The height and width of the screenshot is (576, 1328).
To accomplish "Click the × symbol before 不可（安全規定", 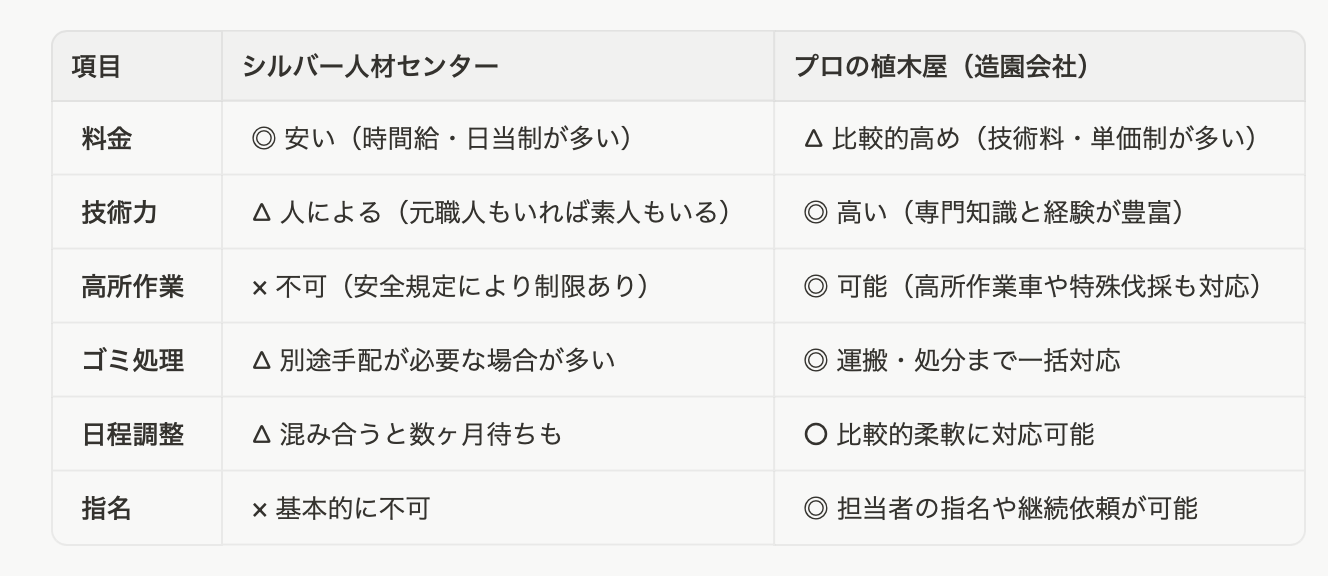I will click(260, 287).
